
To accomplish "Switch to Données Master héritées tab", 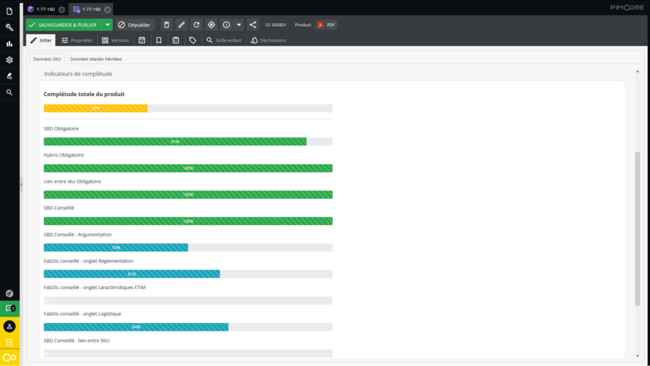I will [96, 59].
